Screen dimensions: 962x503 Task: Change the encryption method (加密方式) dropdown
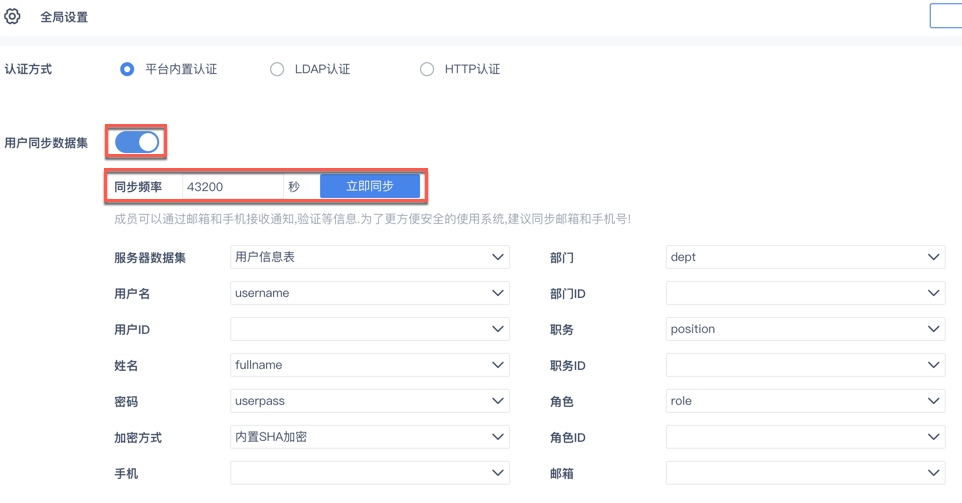click(x=369, y=437)
